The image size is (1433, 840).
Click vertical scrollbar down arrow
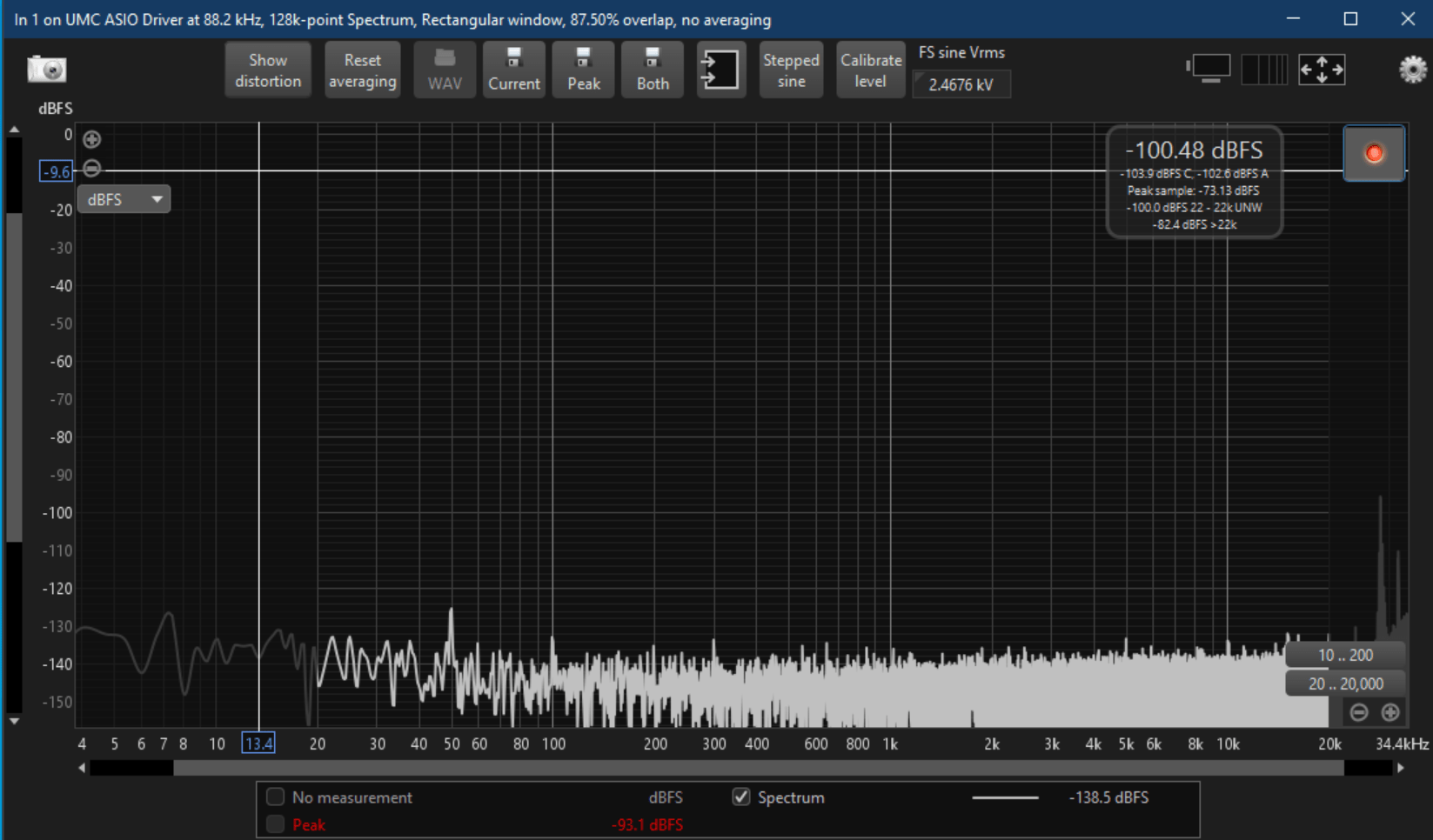coord(14,721)
